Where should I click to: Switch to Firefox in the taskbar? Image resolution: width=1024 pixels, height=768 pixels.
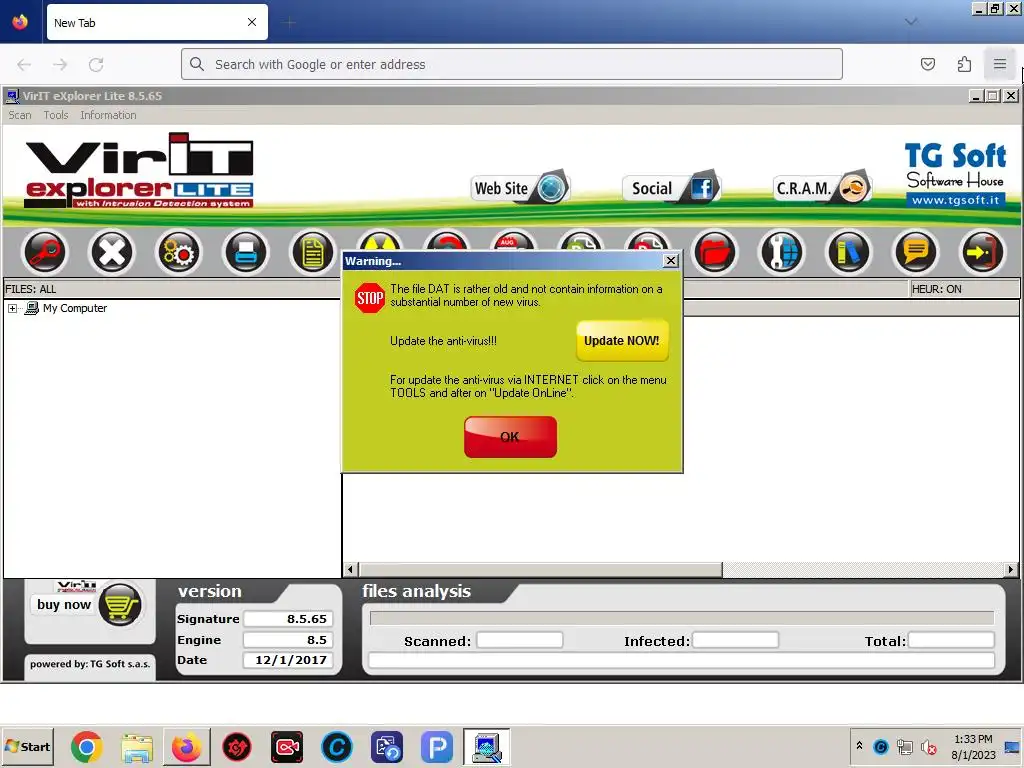pos(187,747)
